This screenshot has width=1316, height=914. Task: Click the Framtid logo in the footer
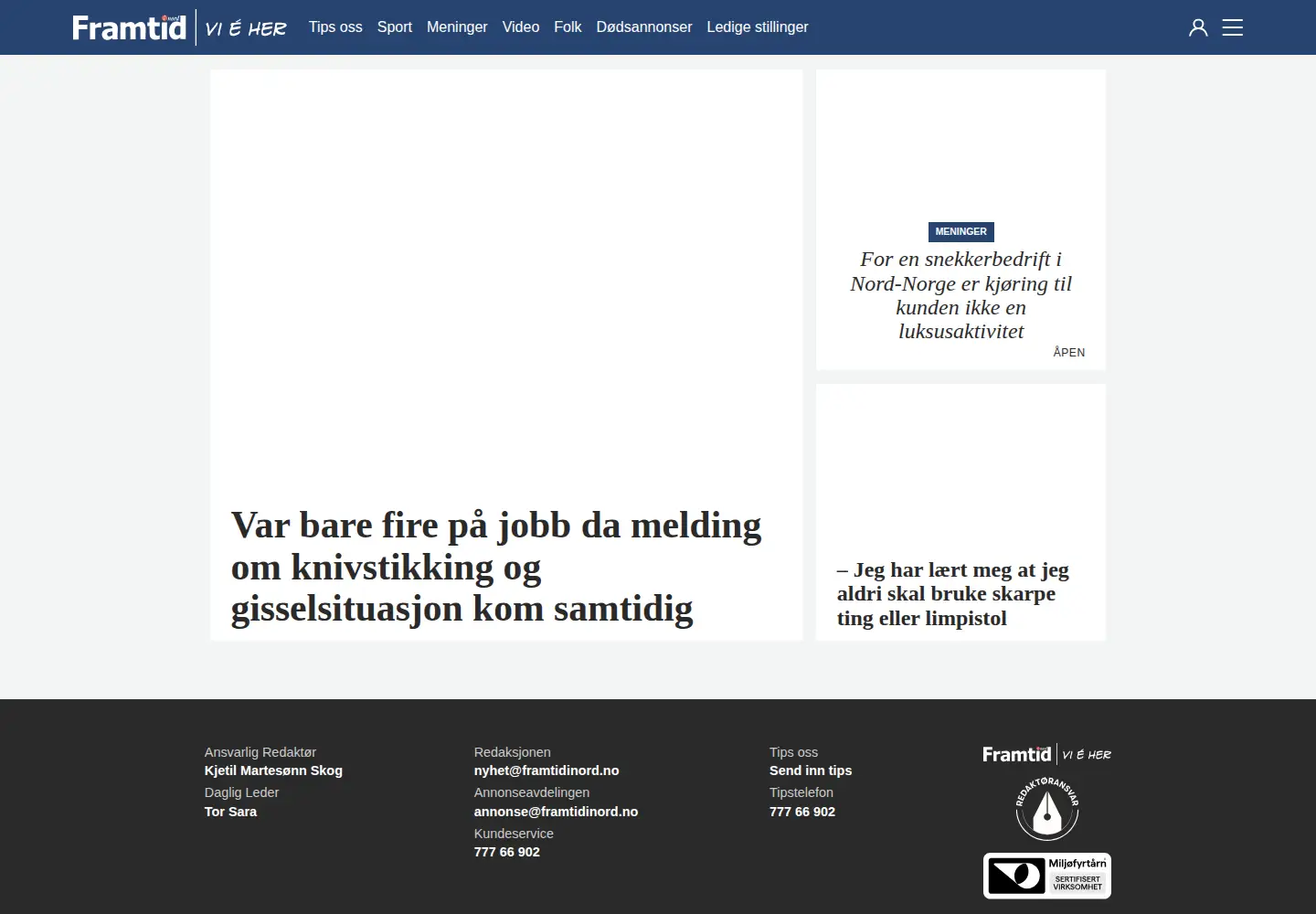(1047, 754)
